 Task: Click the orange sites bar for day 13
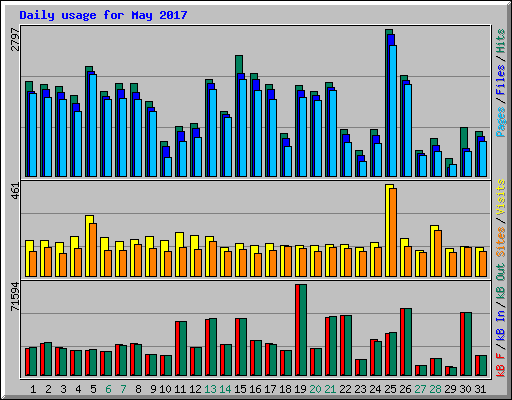213,259
